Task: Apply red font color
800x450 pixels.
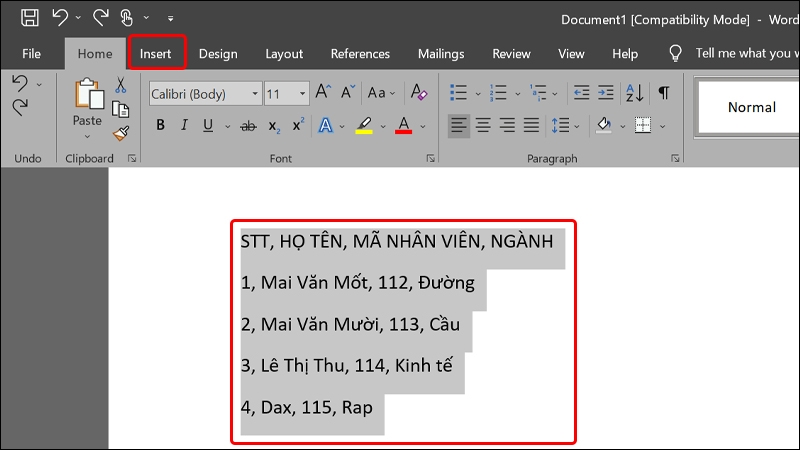Action: (404, 126)
